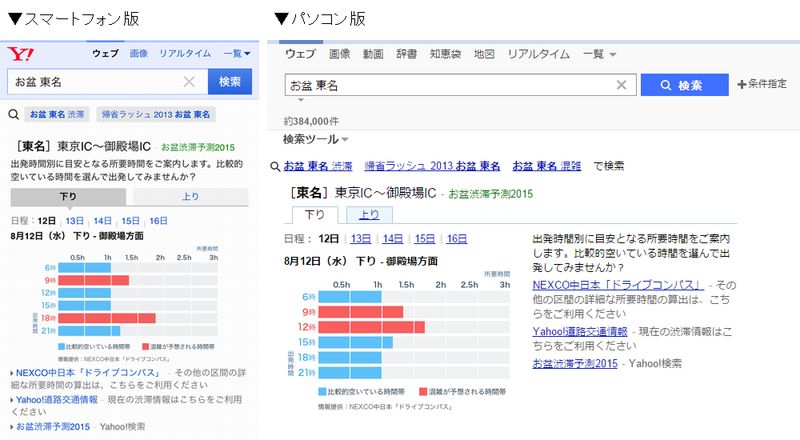This screenshot has height=440, width=800.
Task: Click the red legend swatch in smartphone chart
Action: (x=145, y=347)
